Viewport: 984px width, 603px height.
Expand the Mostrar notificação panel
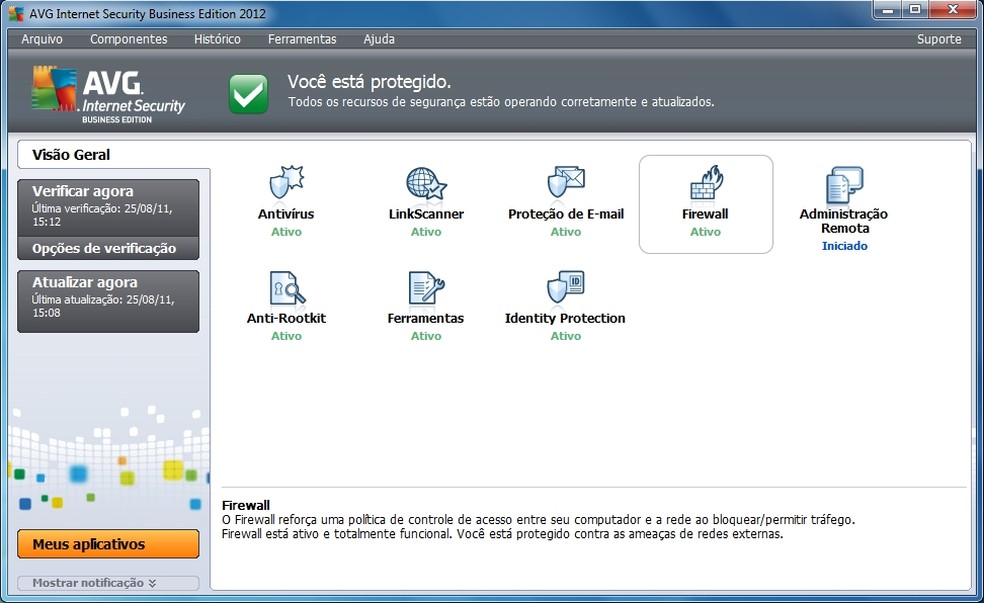(107, 583)
